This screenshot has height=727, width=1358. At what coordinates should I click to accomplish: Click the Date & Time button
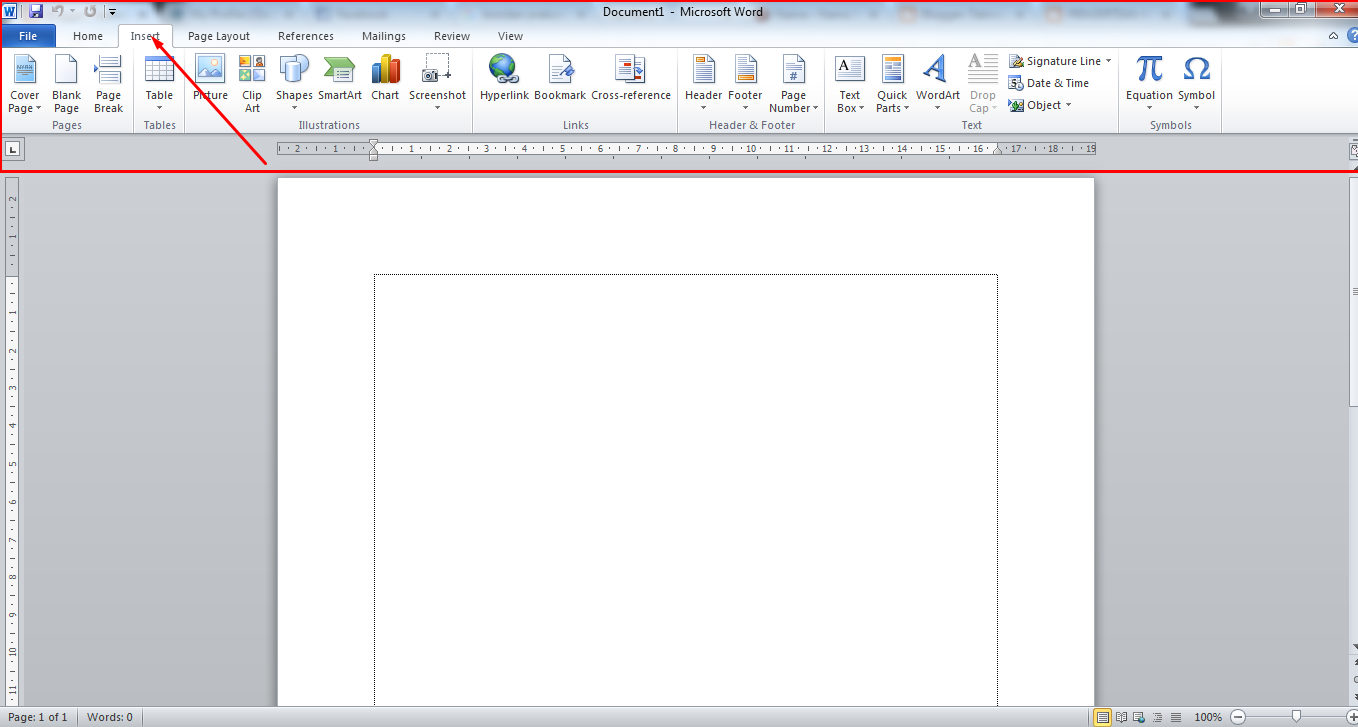click(x=1049, y=83)
